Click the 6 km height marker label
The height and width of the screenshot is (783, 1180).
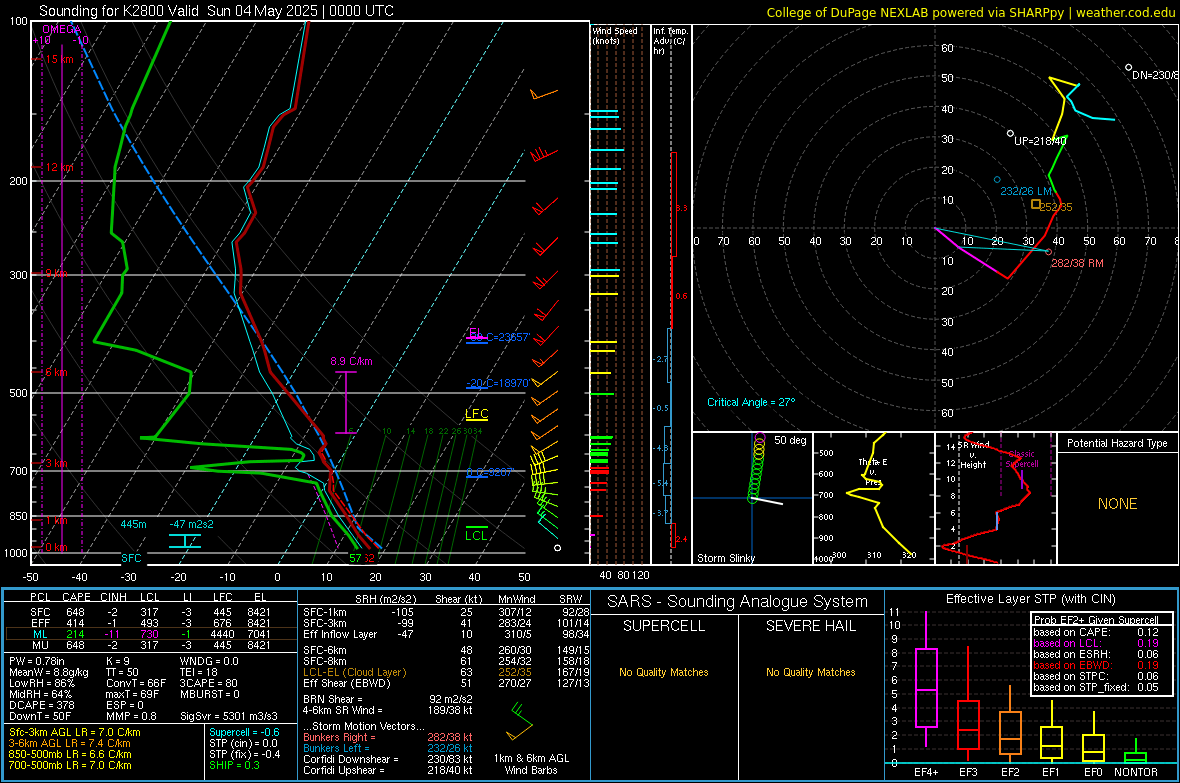coord(56,372)
